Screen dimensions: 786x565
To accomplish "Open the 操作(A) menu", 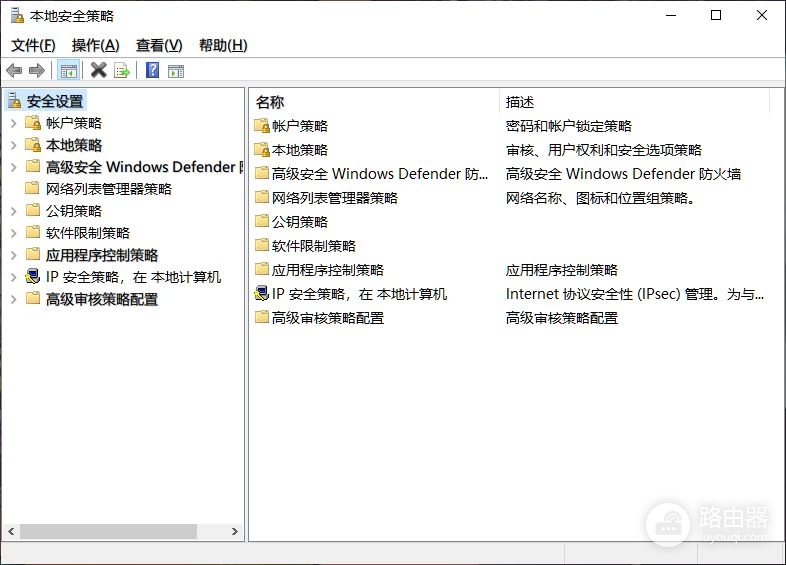I will (x=95, y=45).
